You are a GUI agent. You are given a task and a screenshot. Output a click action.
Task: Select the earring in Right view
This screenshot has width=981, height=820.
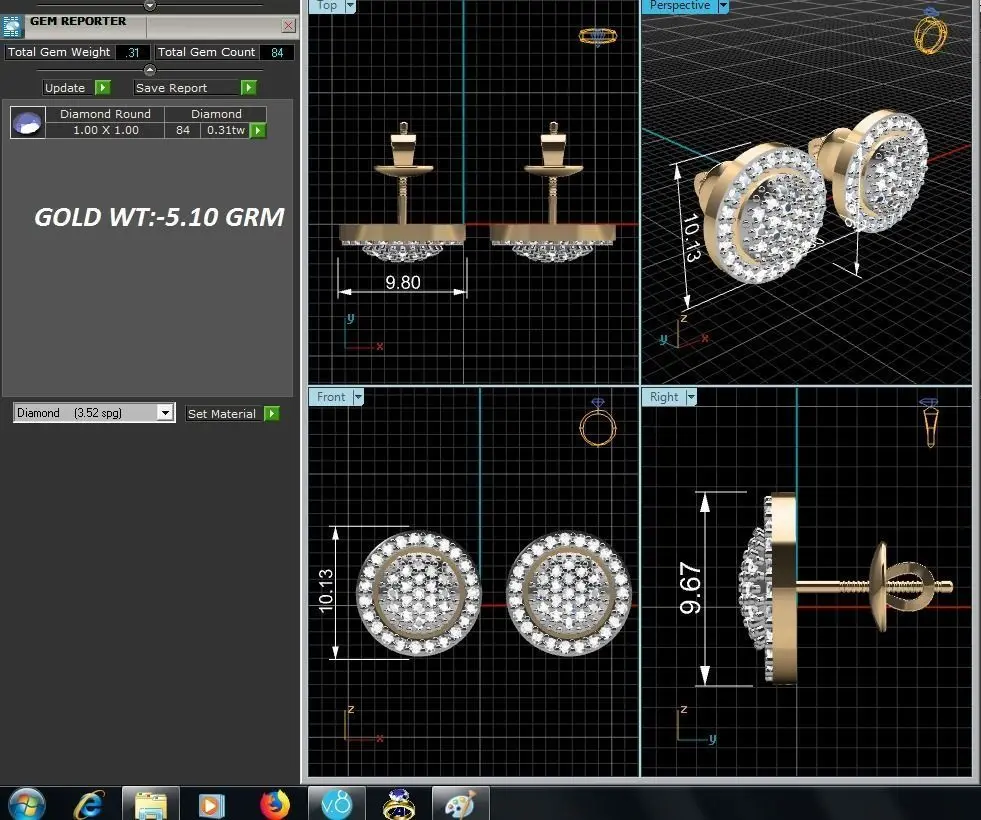[x=845, y=588]
